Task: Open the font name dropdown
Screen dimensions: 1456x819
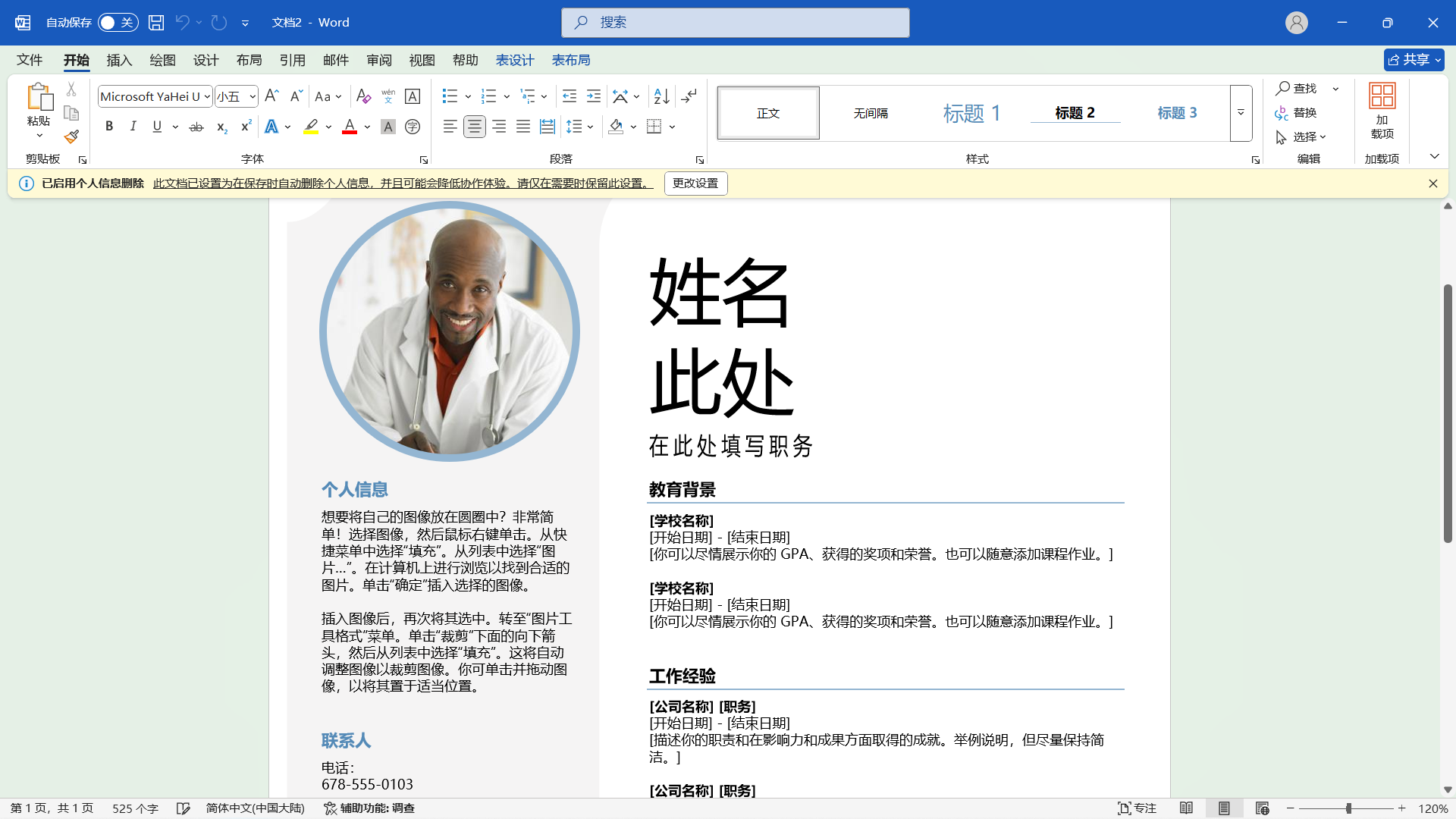Action: (207, 96)
